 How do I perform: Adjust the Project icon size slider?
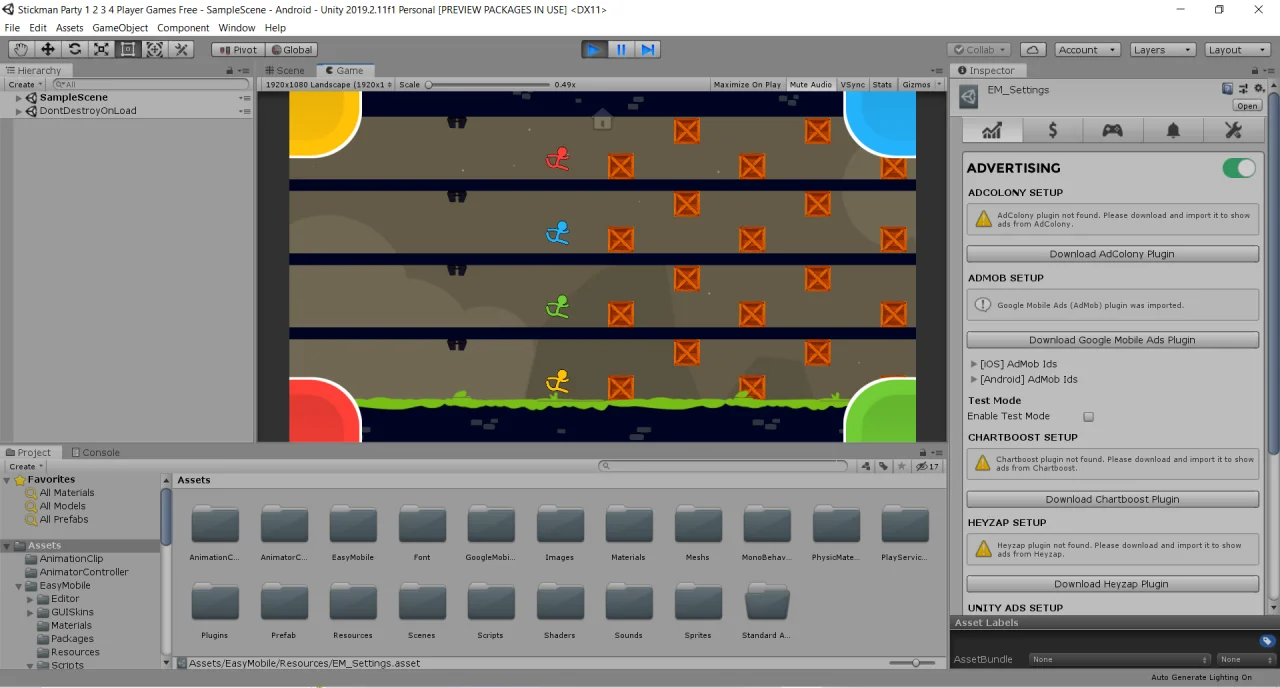912,663
